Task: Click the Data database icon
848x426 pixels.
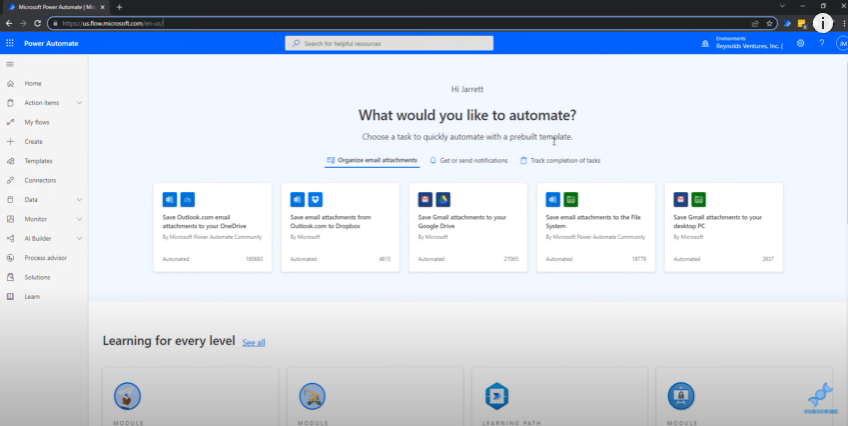Action: 10,199
